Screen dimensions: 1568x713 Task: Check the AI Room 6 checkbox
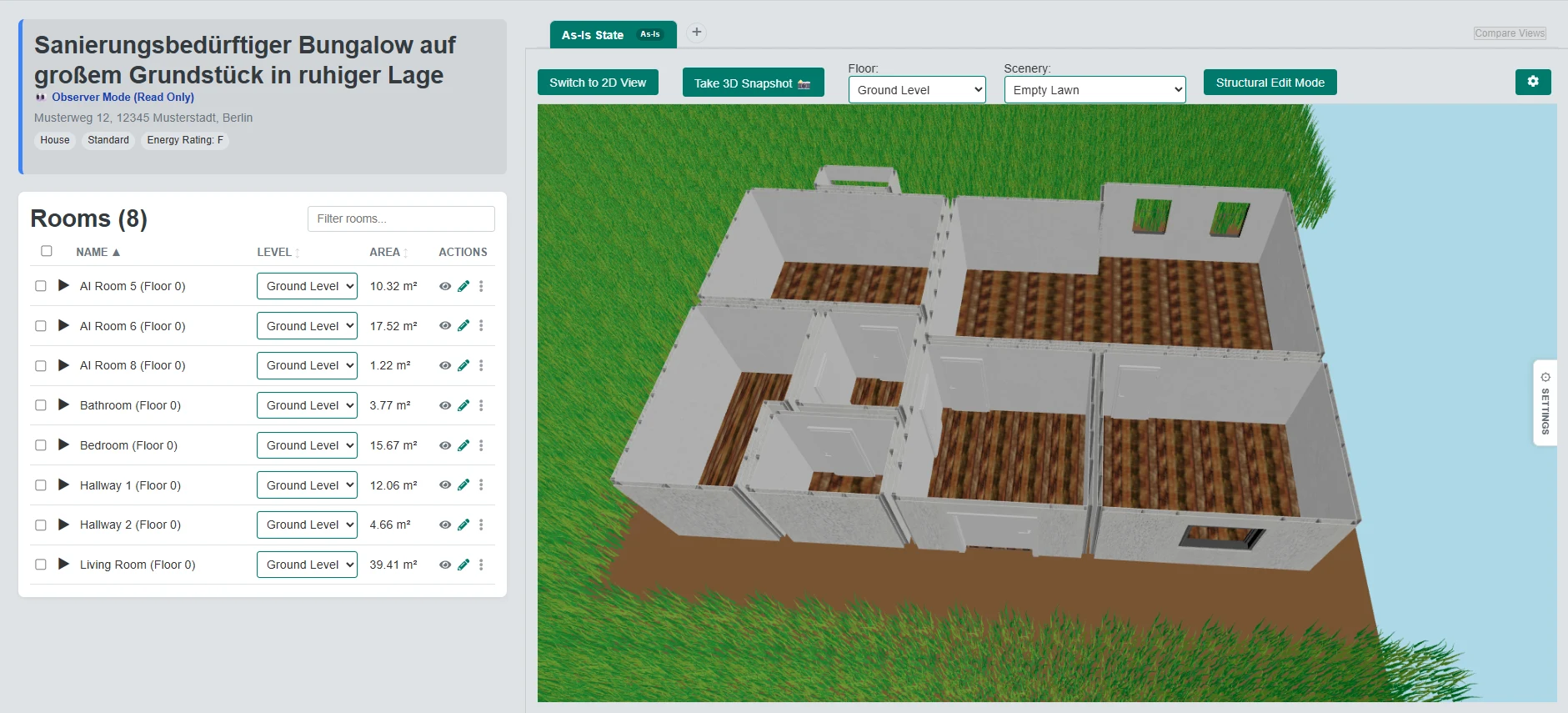pos(41,326)
